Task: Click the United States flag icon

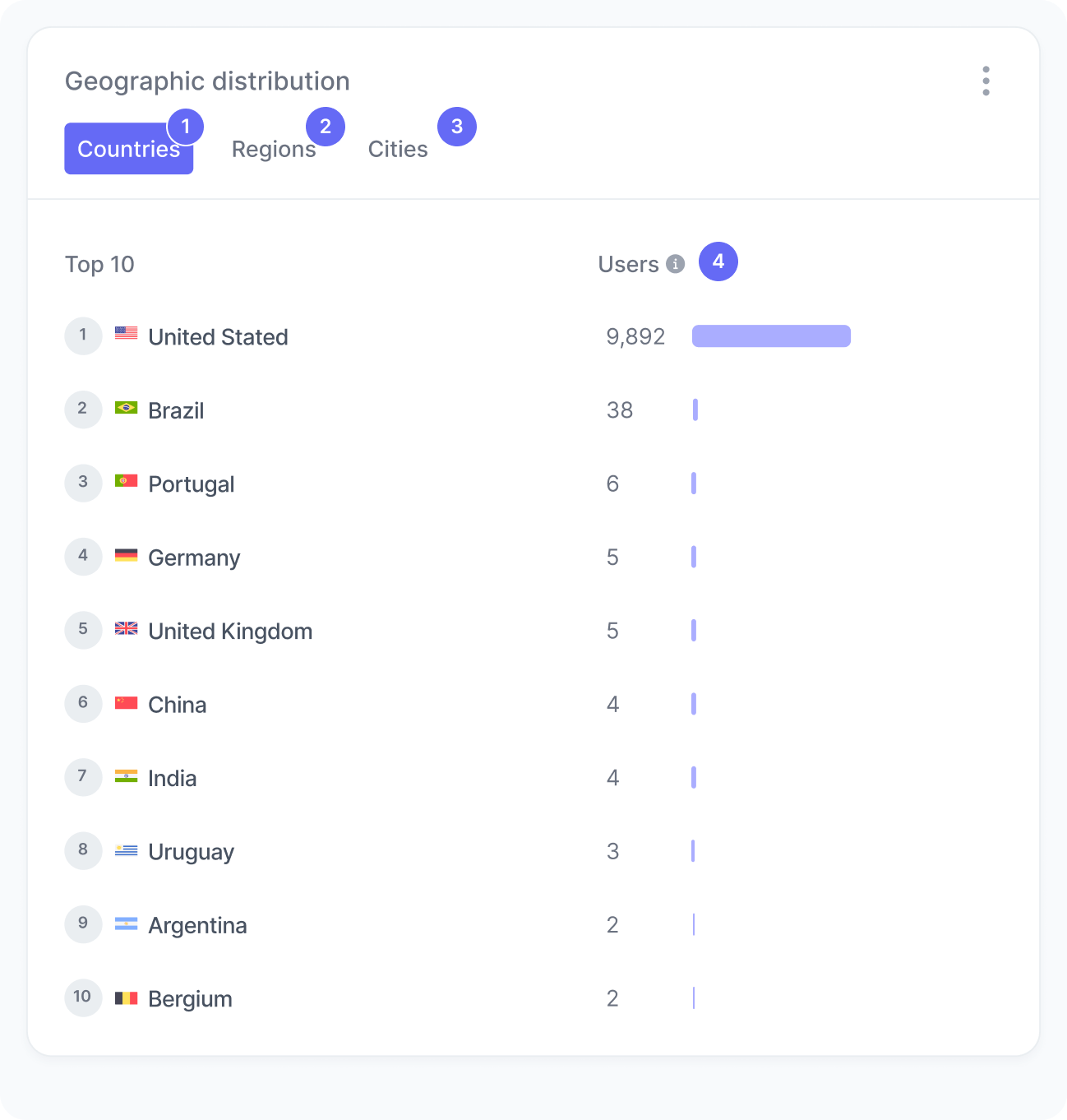Action: tap(126, 333)
